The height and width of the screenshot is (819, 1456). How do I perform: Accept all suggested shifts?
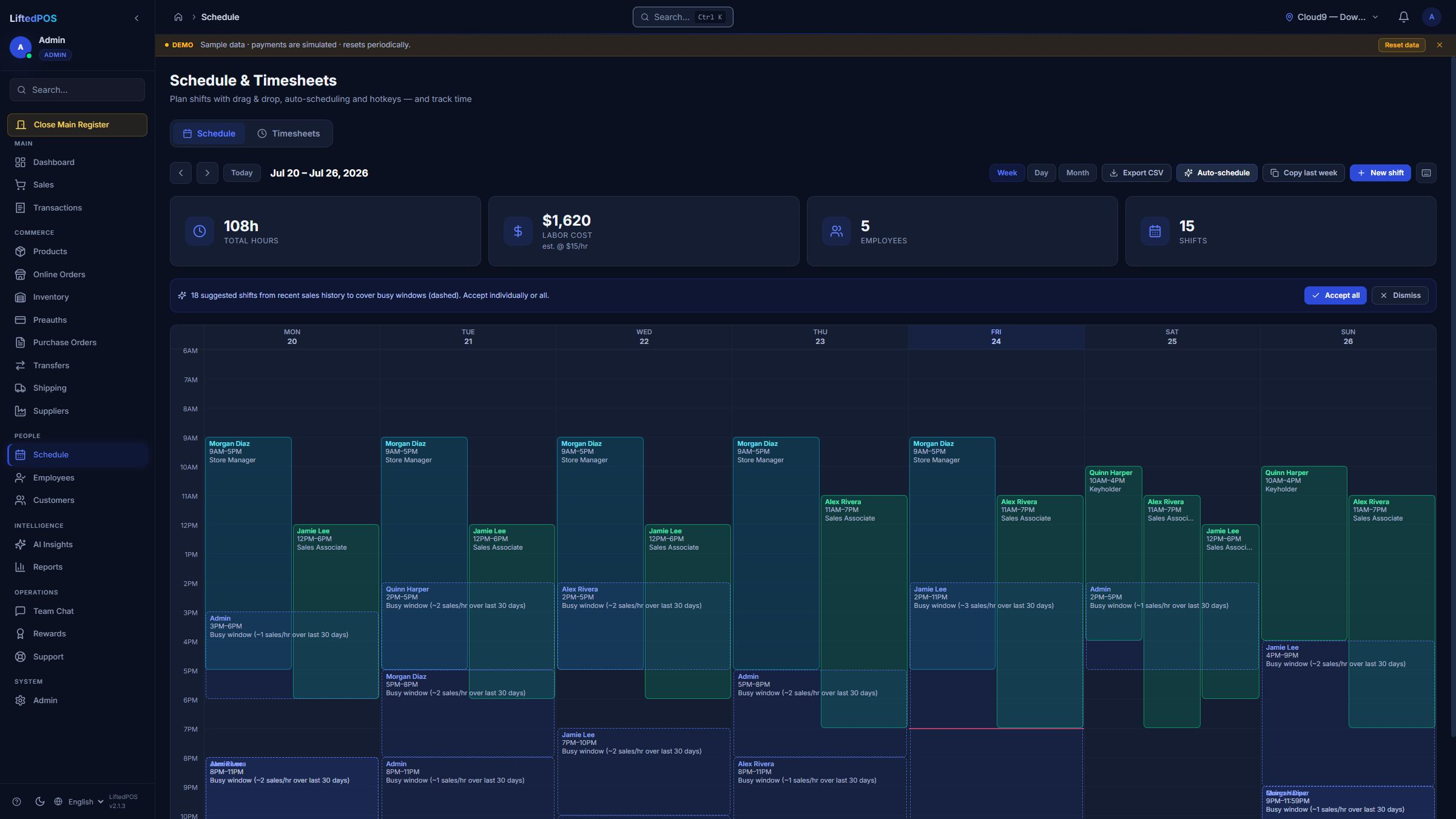point(1335,295)
